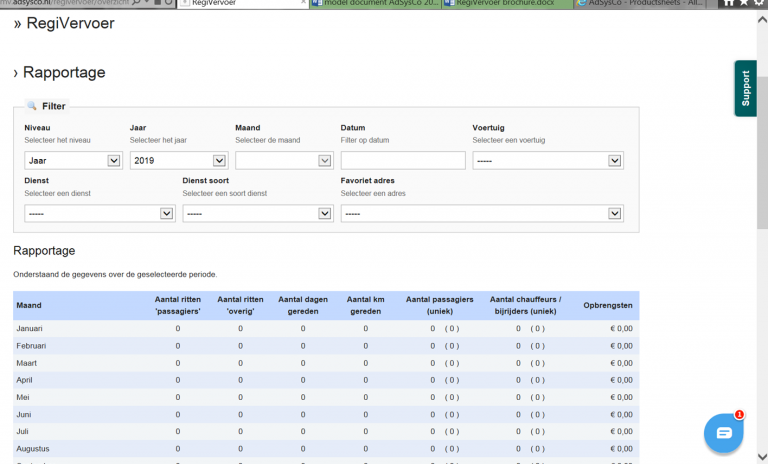Click the Datum filter input field
The height and width of the screenshot is (464, 768).
(403, 161)
